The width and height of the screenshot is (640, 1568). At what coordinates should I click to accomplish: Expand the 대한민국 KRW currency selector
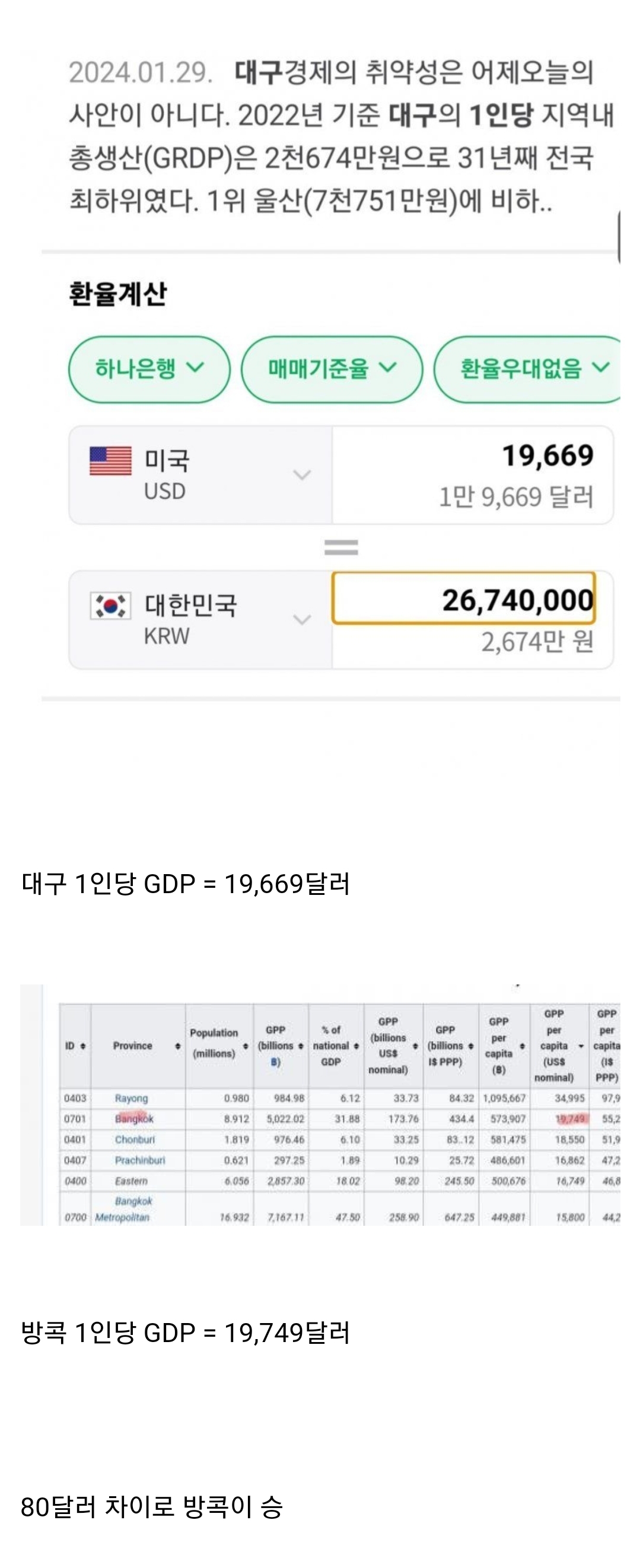tap(302, 620)
